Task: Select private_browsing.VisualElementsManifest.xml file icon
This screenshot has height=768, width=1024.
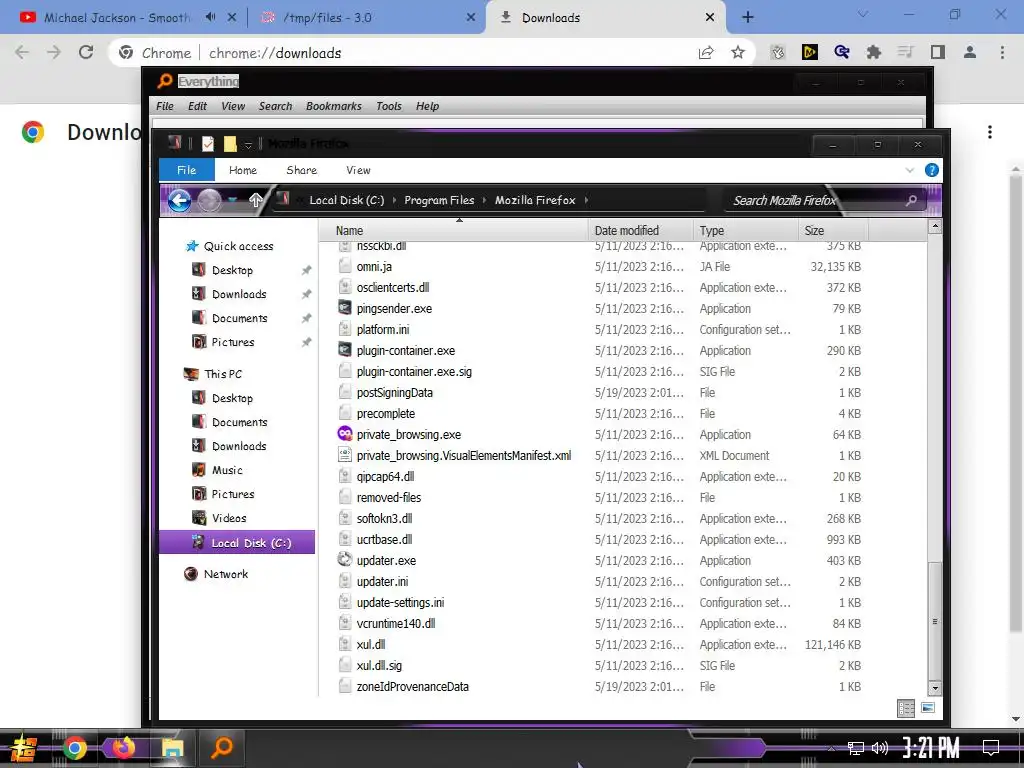Action: pos(345,455)
